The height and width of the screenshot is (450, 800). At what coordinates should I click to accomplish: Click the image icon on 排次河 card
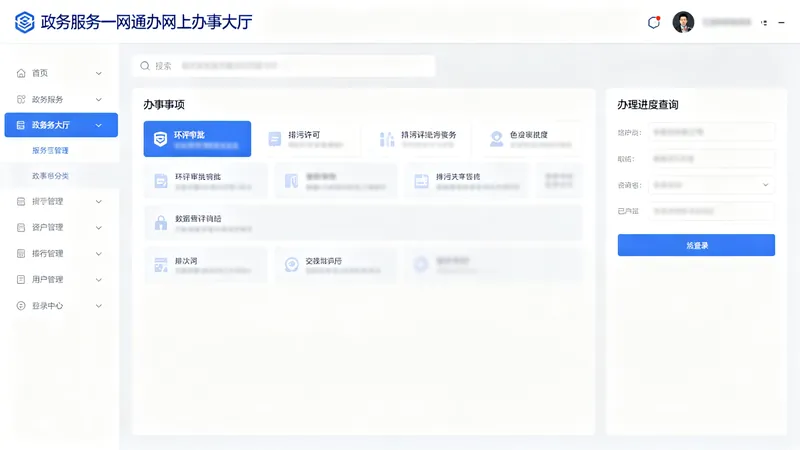point(161,265)
